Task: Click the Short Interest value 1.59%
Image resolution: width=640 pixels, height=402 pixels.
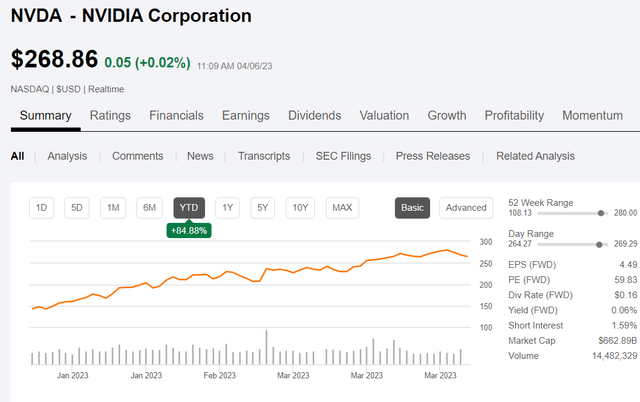Action: (x=624, y=325)
